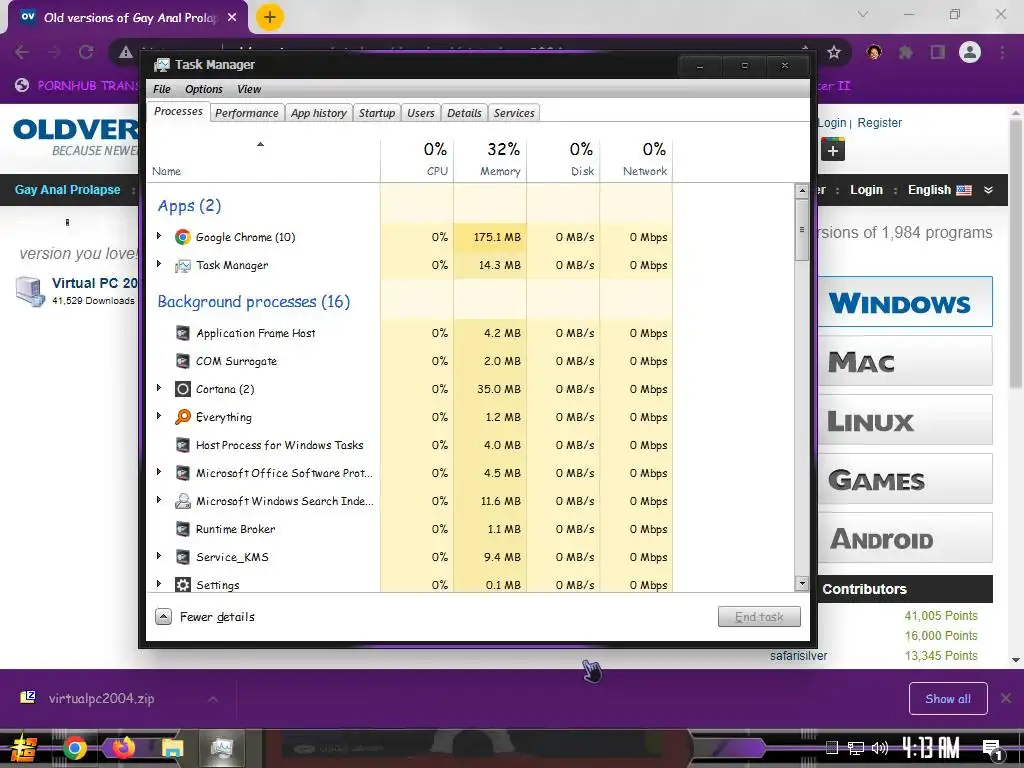
Task: Open Firefox from the taskbar
Action: [123, 747]
